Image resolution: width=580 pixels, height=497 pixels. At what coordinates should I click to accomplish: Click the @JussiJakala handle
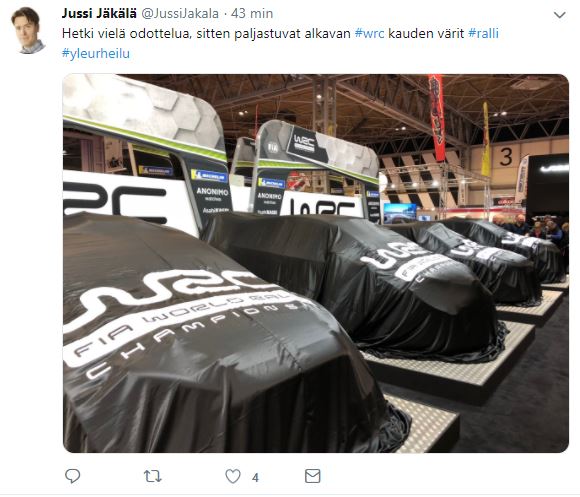click(180, 14)
